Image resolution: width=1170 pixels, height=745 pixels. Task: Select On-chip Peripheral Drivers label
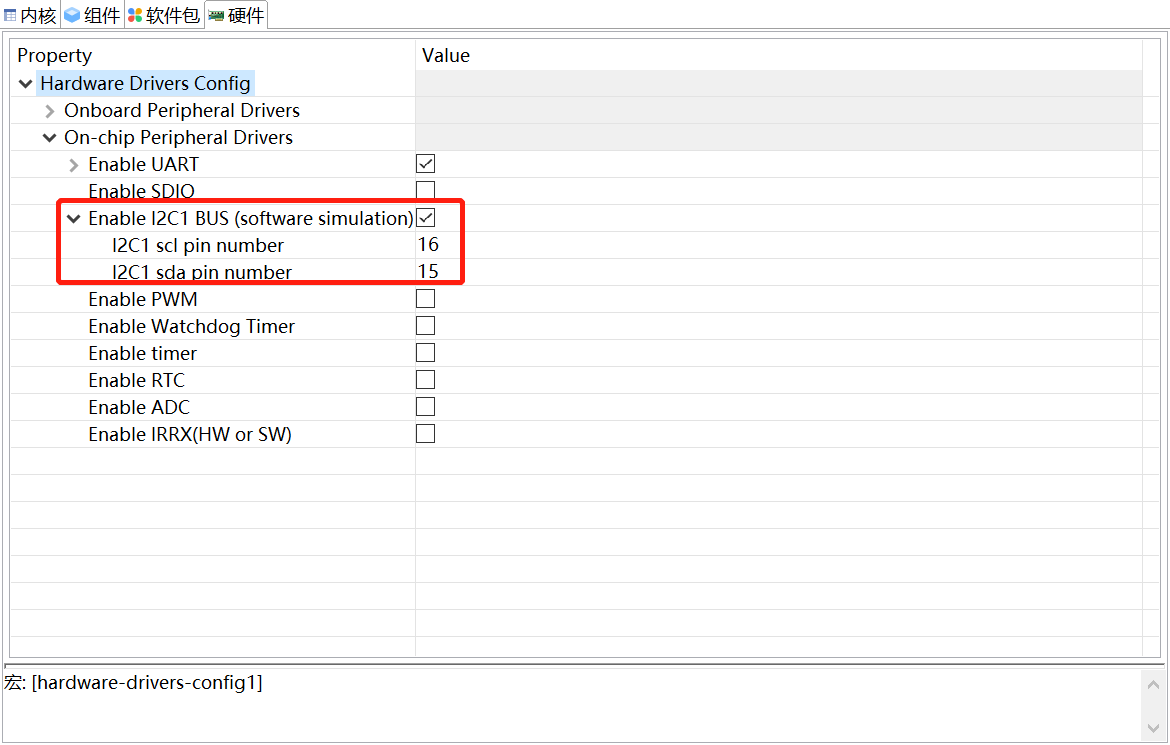tap(178, 137)
